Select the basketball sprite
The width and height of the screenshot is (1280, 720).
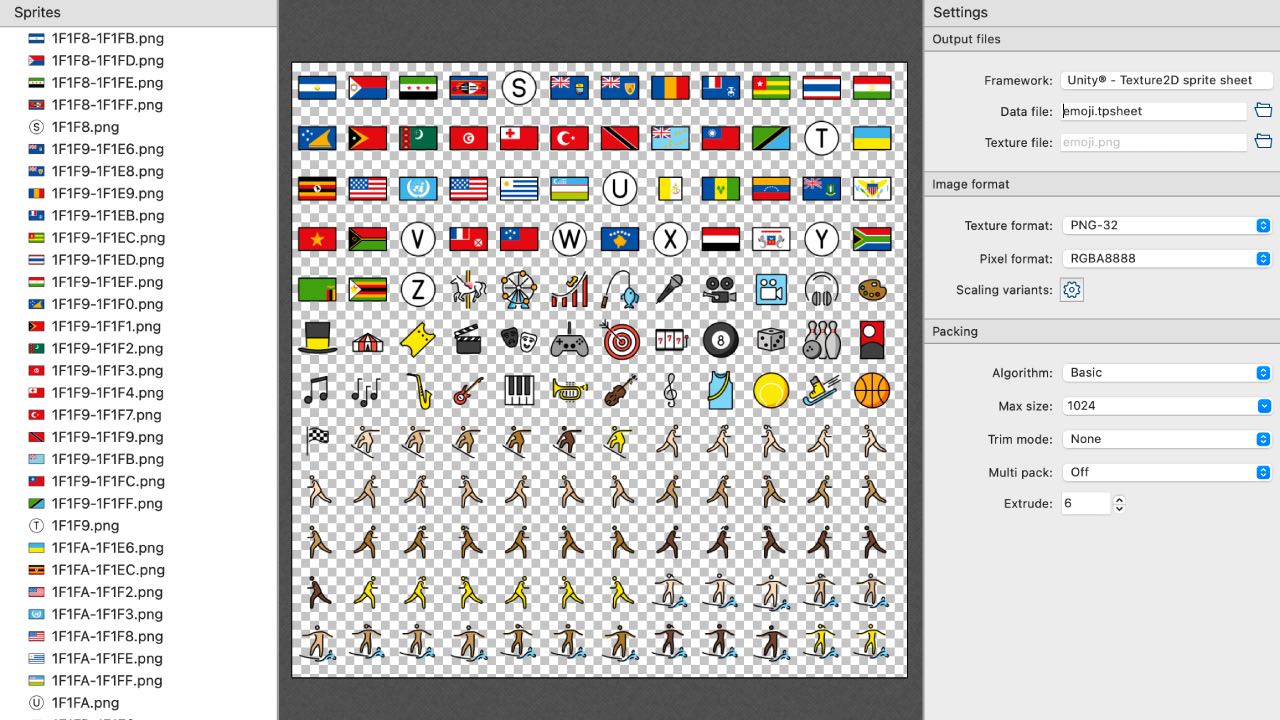[872, 390]
